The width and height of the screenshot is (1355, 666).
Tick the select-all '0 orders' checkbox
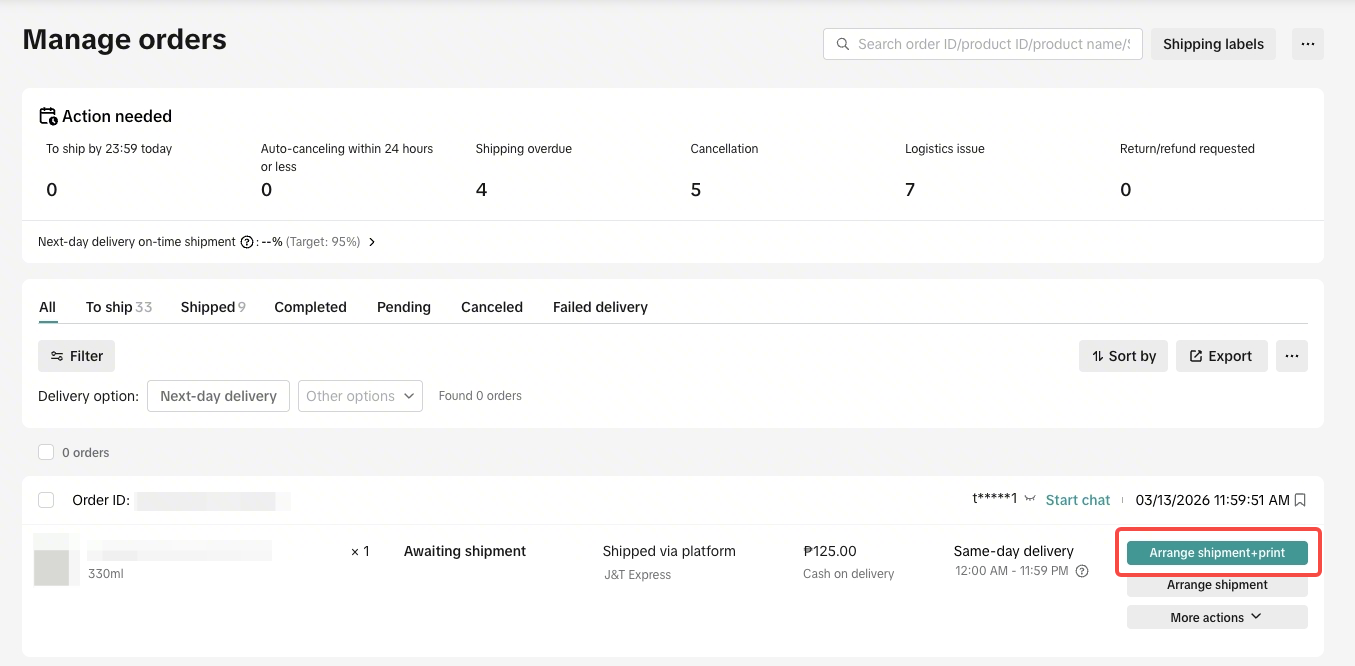[x=46, y=452]
